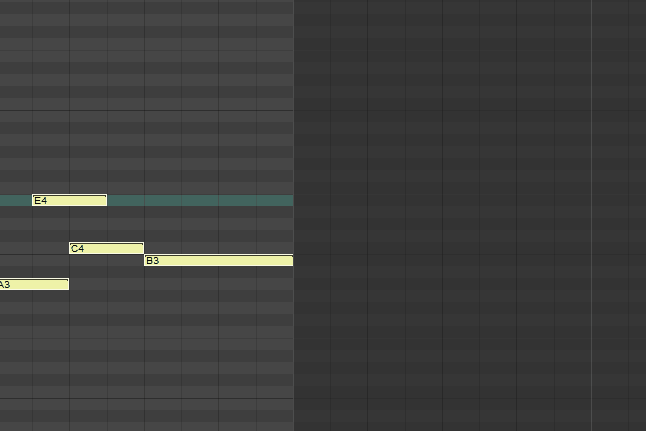Click the clip end boundary where the grid darkens

click(294, 216)
